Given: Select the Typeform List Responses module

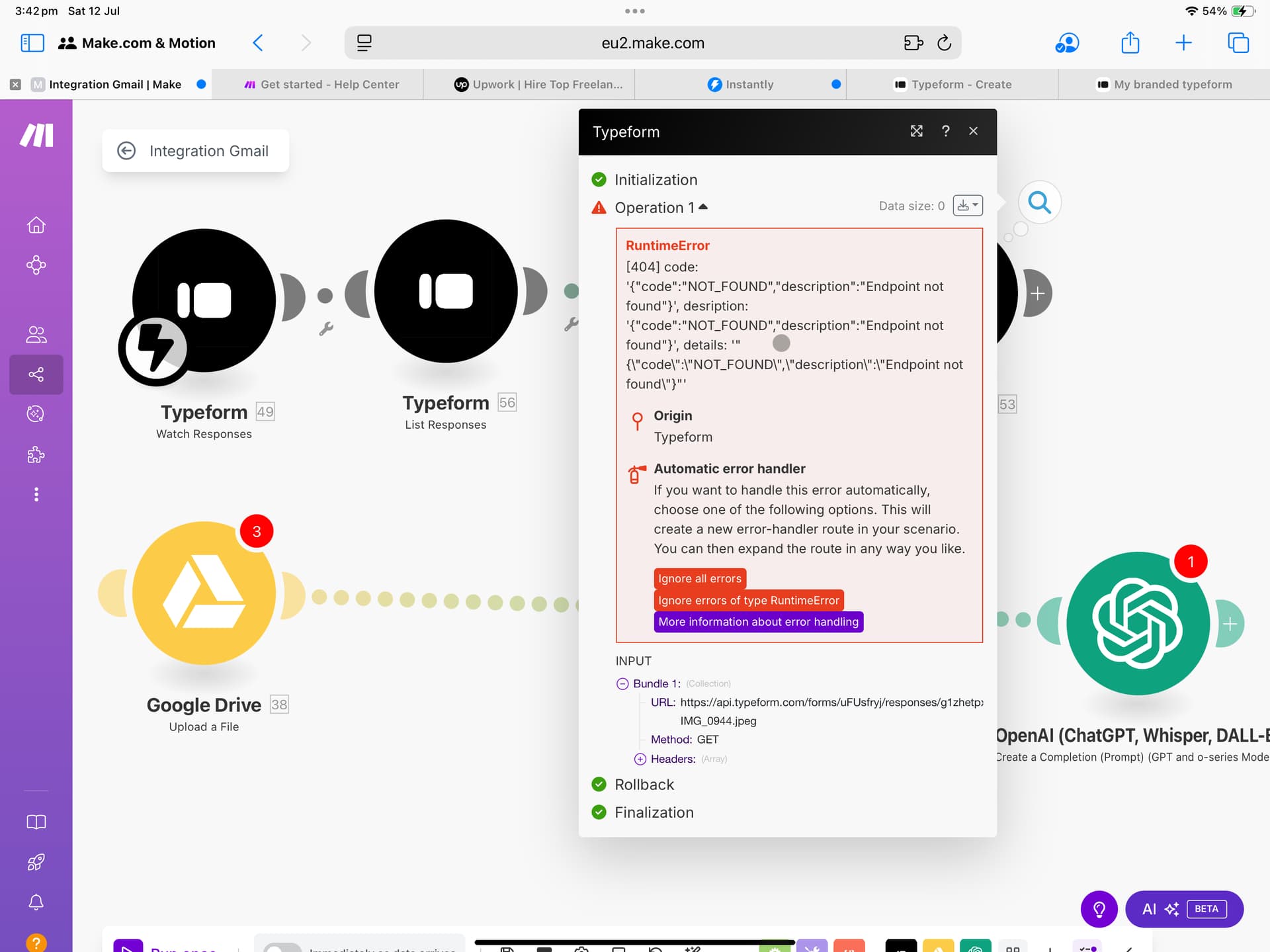Looking at the screenshot, I should pyautogui.click(x=446, y=291).
